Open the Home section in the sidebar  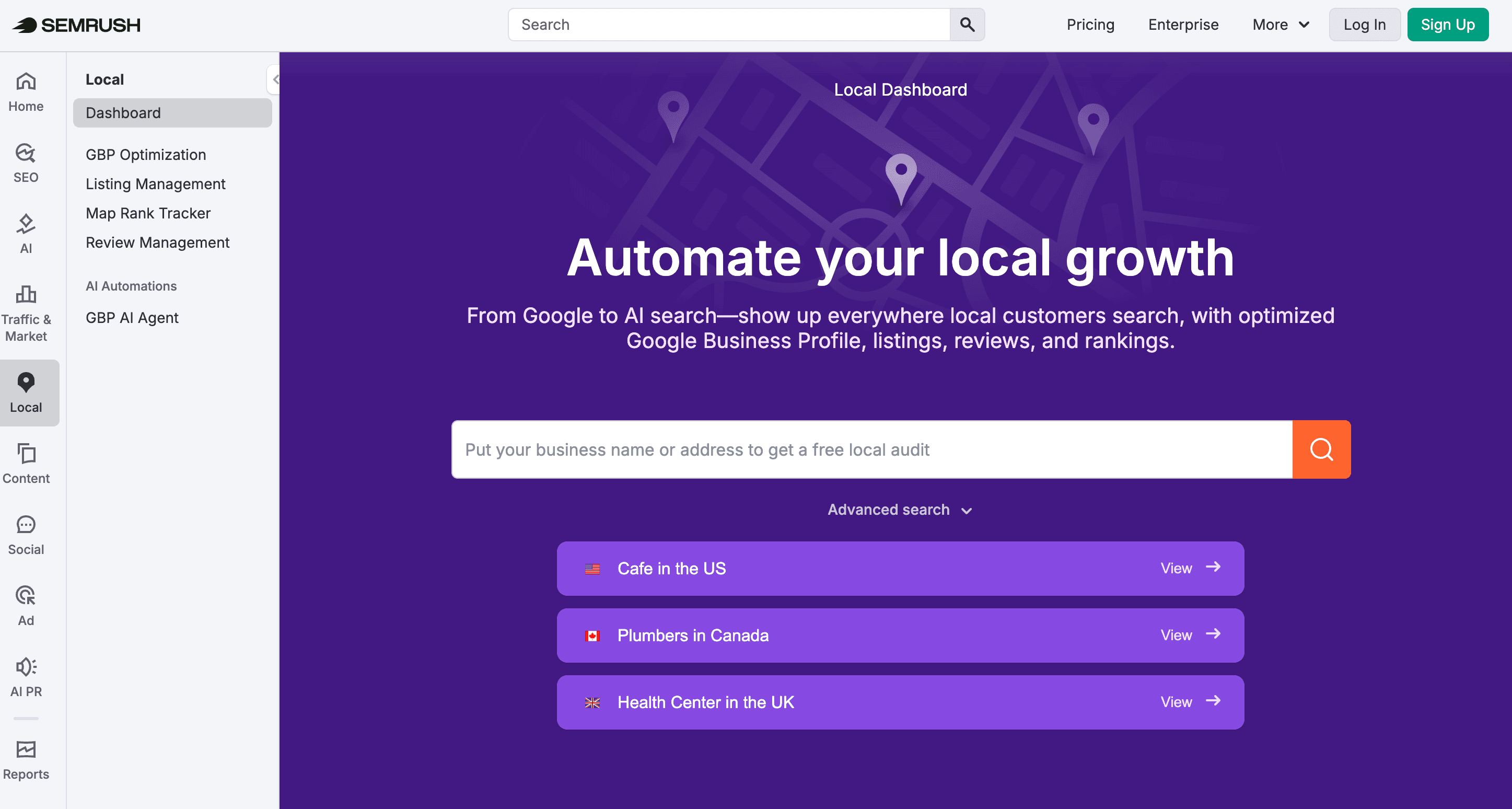point(26,91)
